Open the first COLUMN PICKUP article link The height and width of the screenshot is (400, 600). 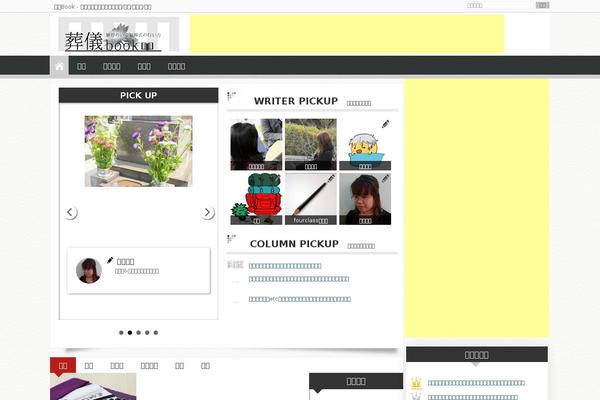285,266
